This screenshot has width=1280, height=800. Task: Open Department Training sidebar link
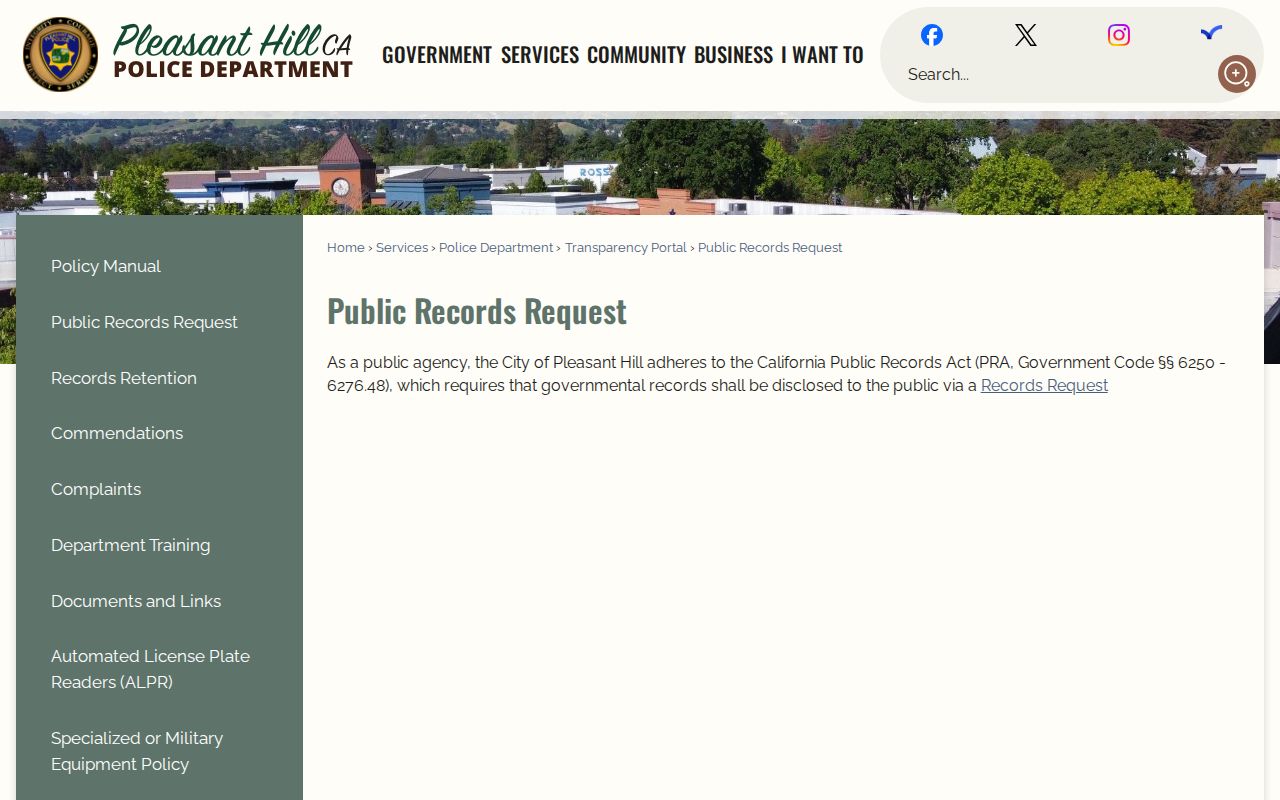(131, 545)
